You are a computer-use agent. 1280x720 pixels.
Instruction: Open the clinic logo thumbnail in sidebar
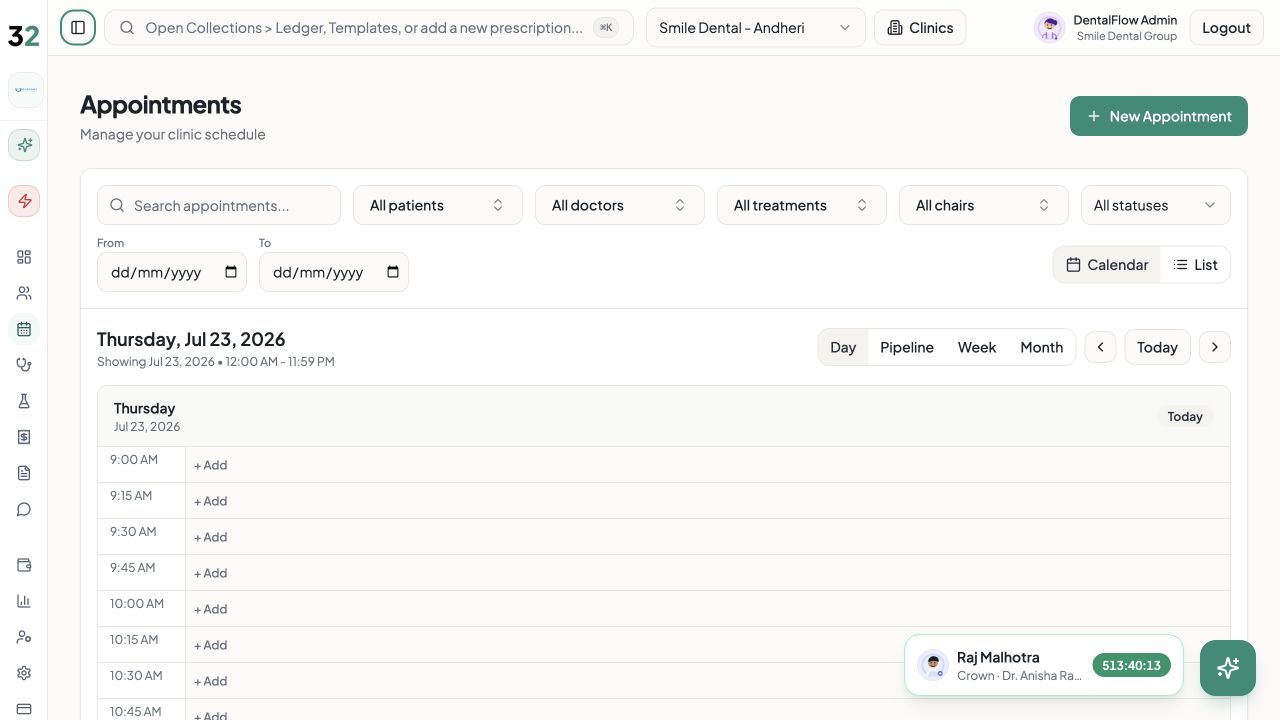point(25,90)
